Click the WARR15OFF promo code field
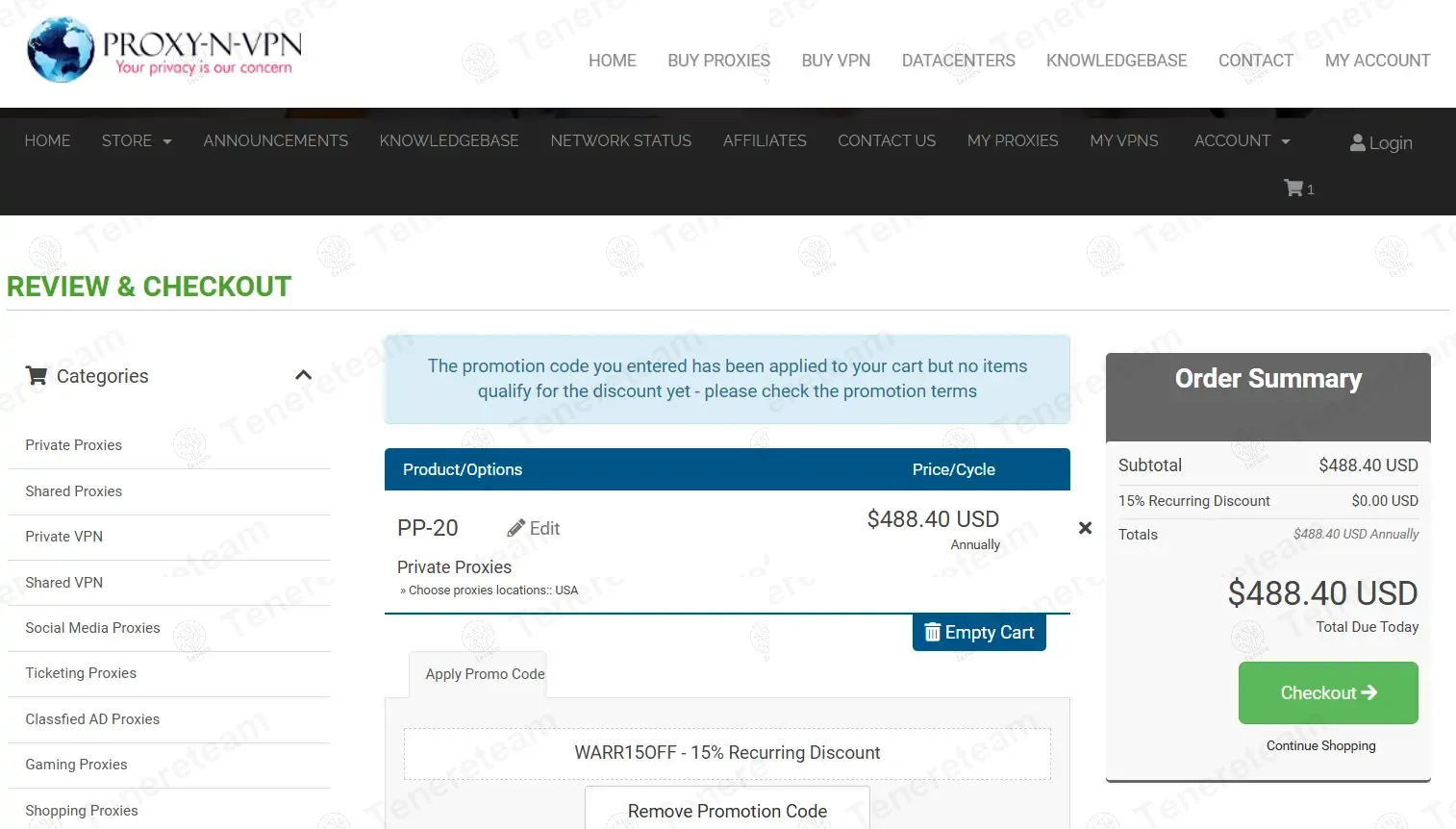Viewport: 1456px width, 829px height. [x=727, y=753]
